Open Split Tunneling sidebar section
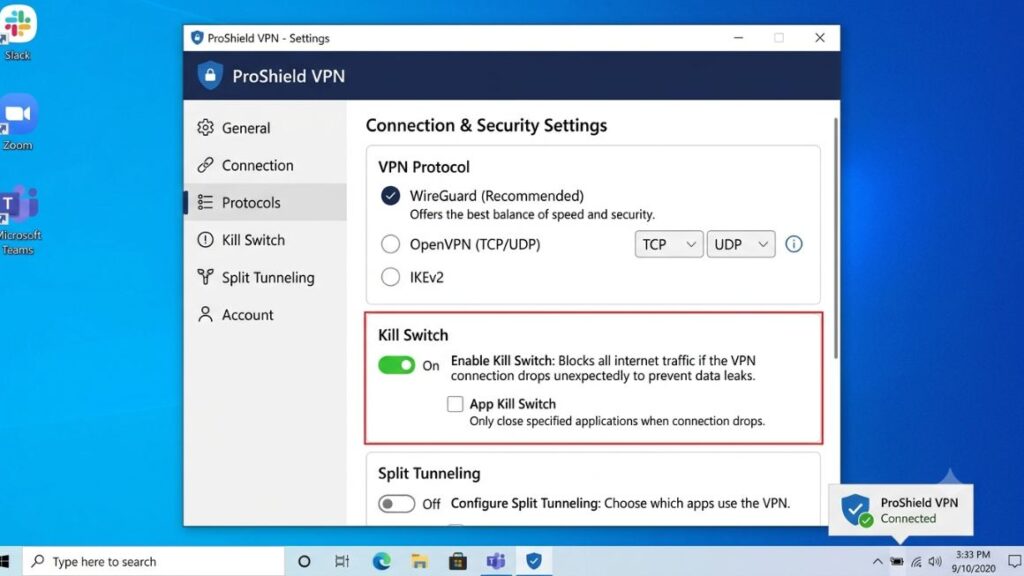This screenshot has width=1024, height=576. coord(265,278)
